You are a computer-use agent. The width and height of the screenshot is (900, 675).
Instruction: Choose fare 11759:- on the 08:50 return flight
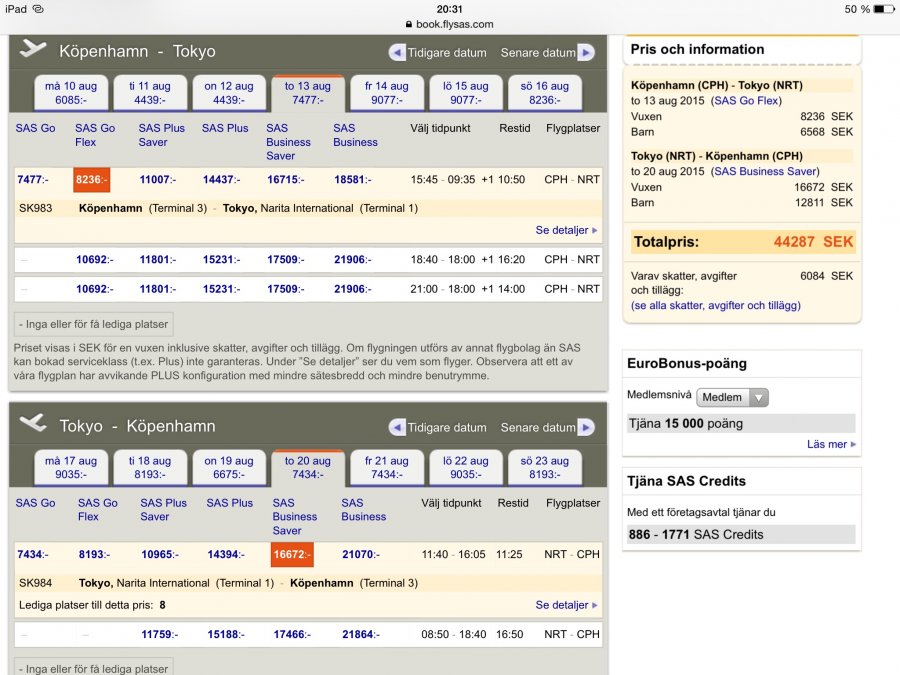(160, 634)
